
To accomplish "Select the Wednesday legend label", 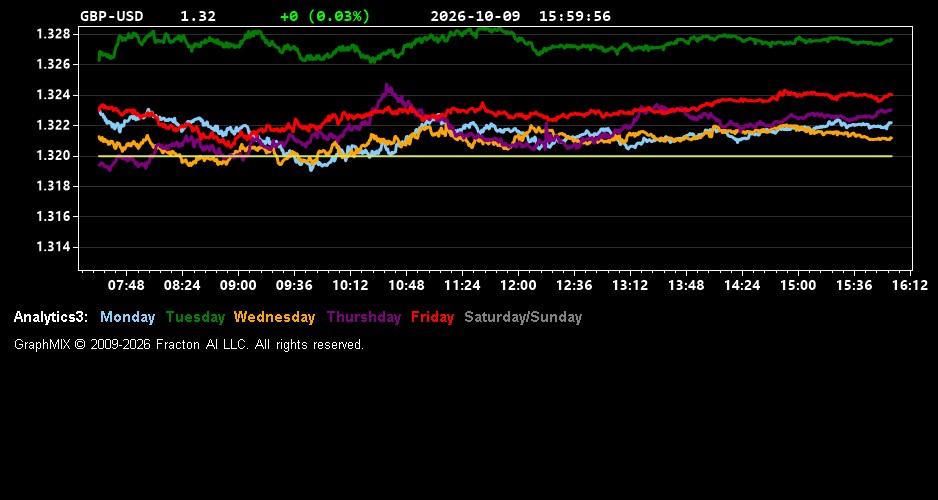I will [x=275, y=317].
